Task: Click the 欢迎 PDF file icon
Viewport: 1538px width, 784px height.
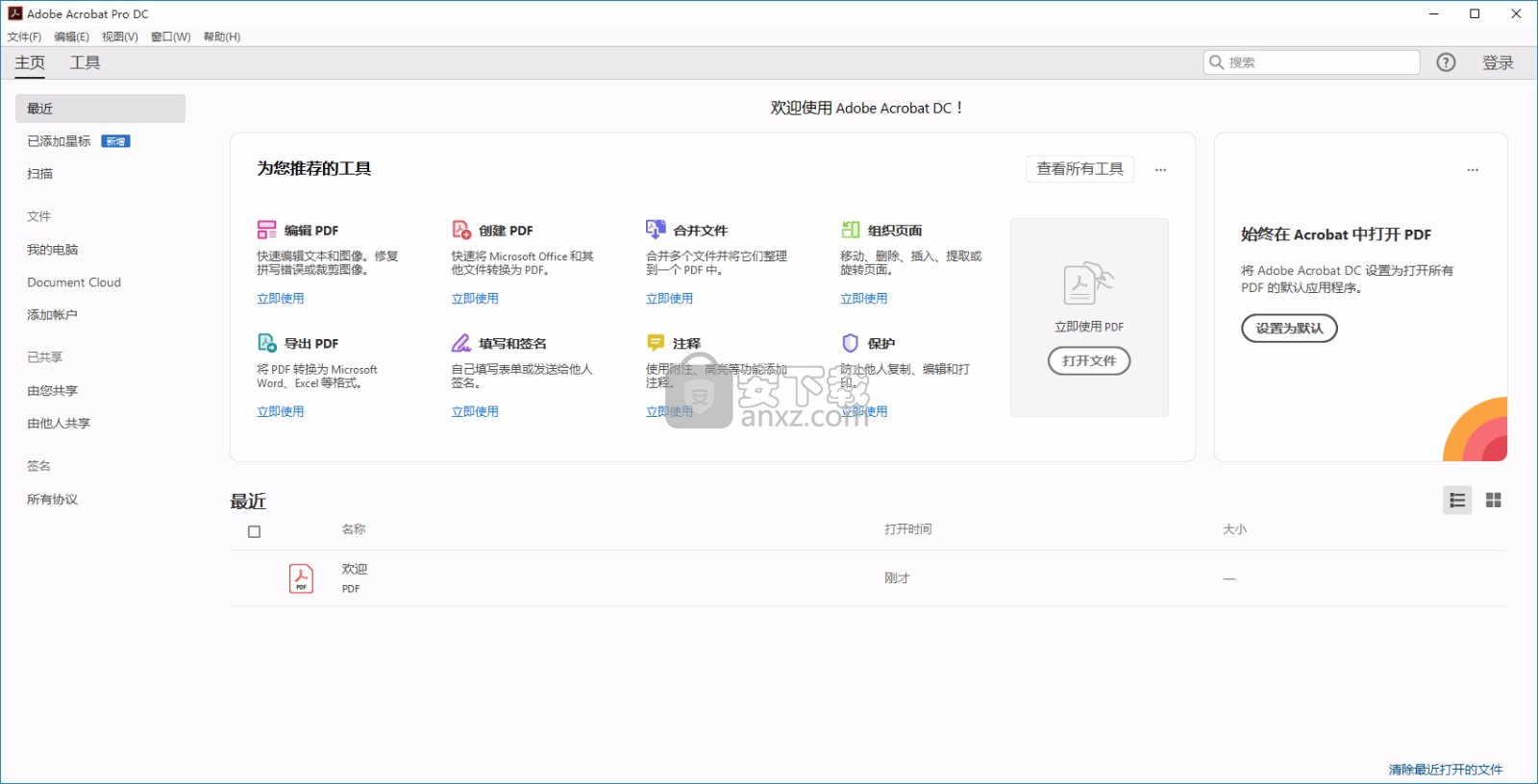Action: point(301,578)
